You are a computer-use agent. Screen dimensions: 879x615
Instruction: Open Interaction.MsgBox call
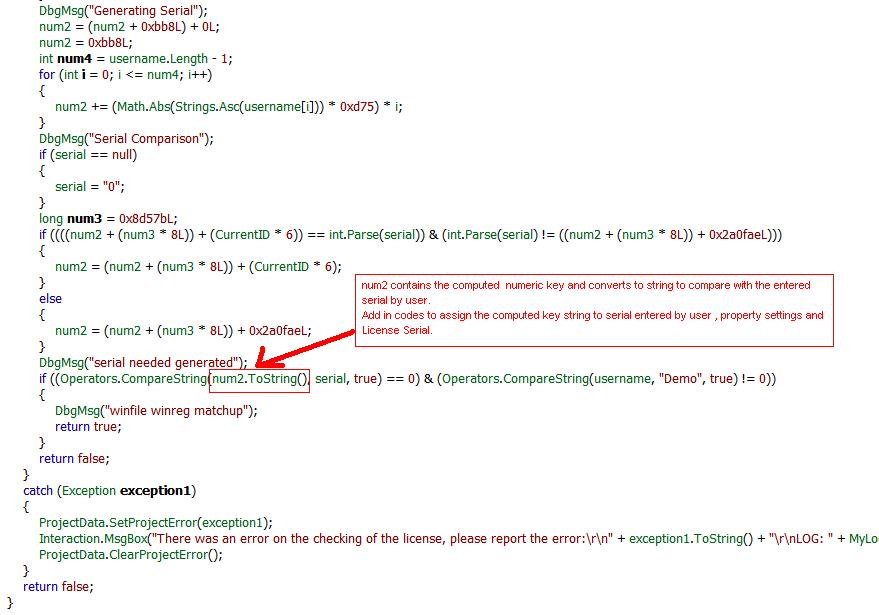pos(93,539)
